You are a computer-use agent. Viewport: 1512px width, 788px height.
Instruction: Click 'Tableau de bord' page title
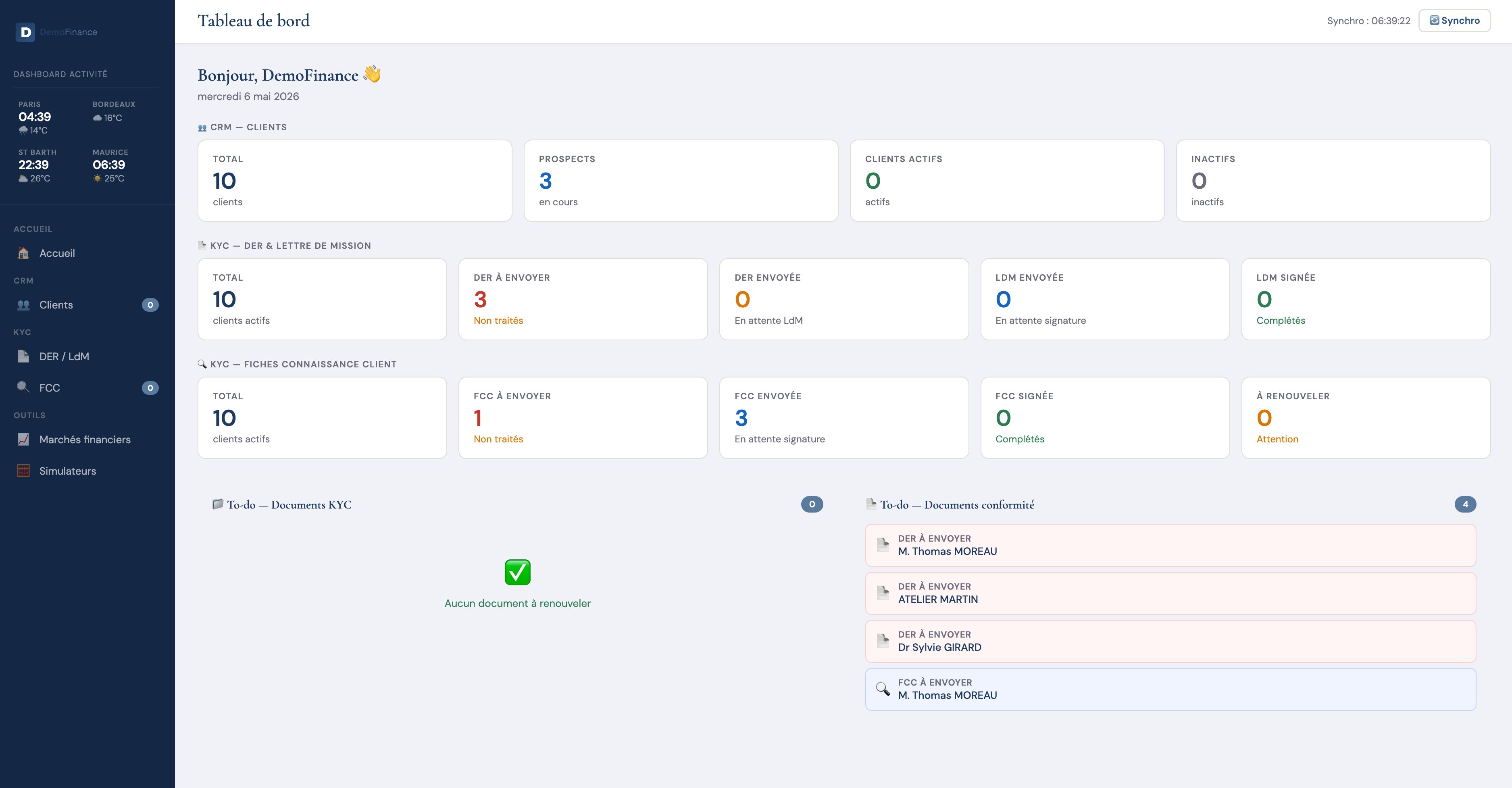tap(254, 21)
